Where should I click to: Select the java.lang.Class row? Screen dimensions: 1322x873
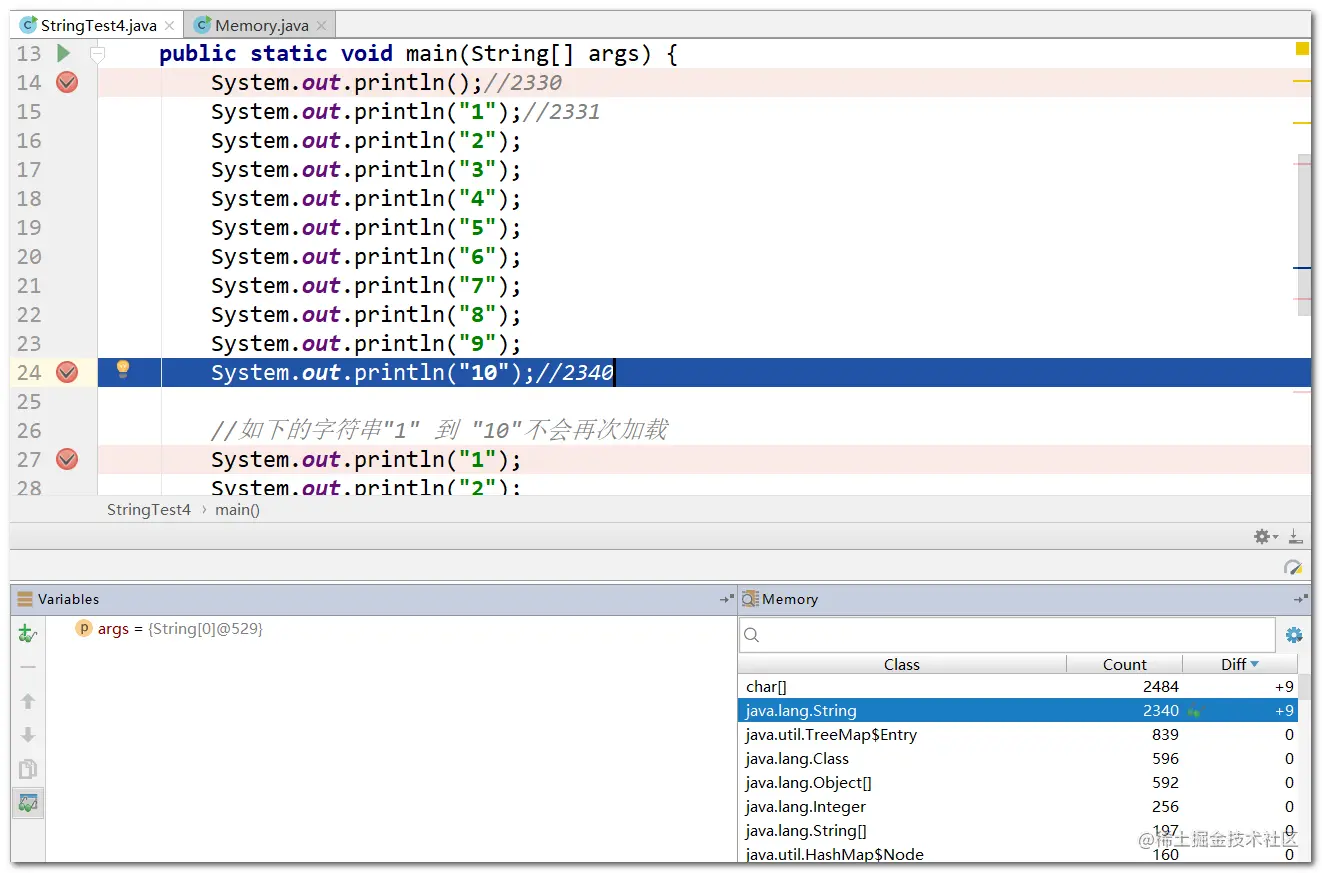coord(1018,759)
